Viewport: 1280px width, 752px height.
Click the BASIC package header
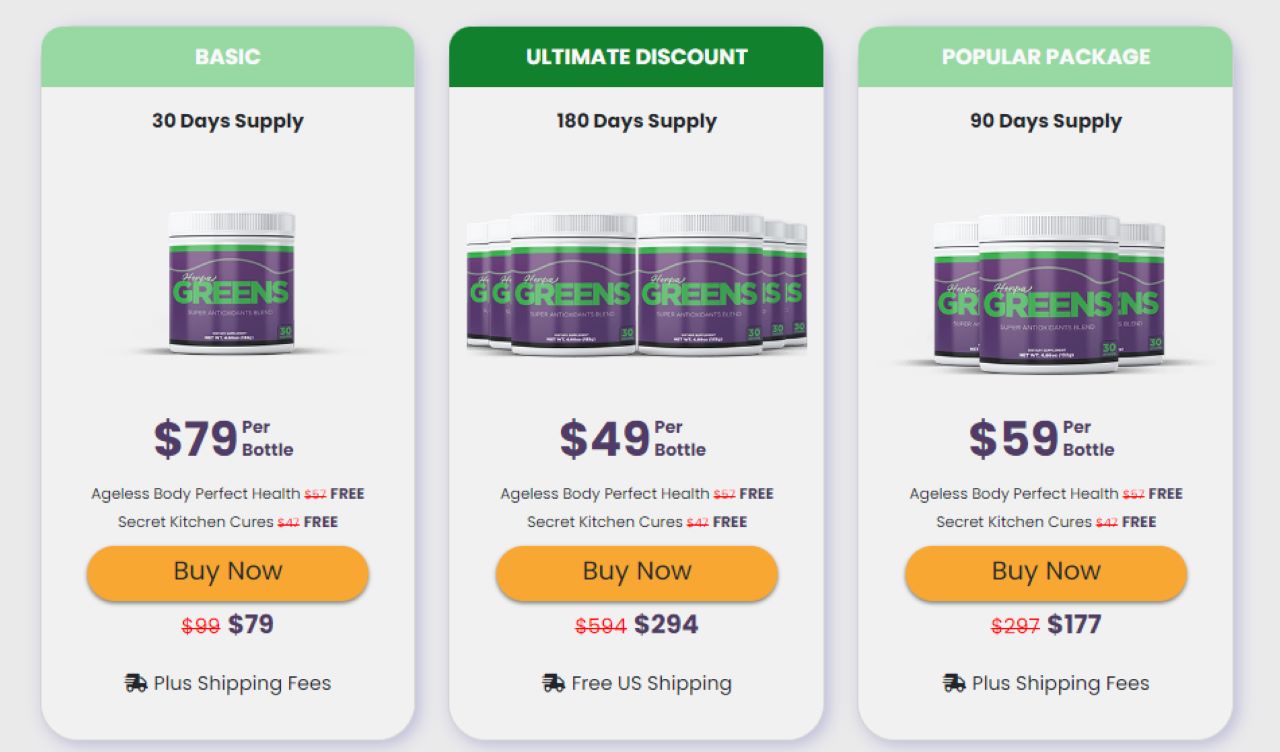228,57
